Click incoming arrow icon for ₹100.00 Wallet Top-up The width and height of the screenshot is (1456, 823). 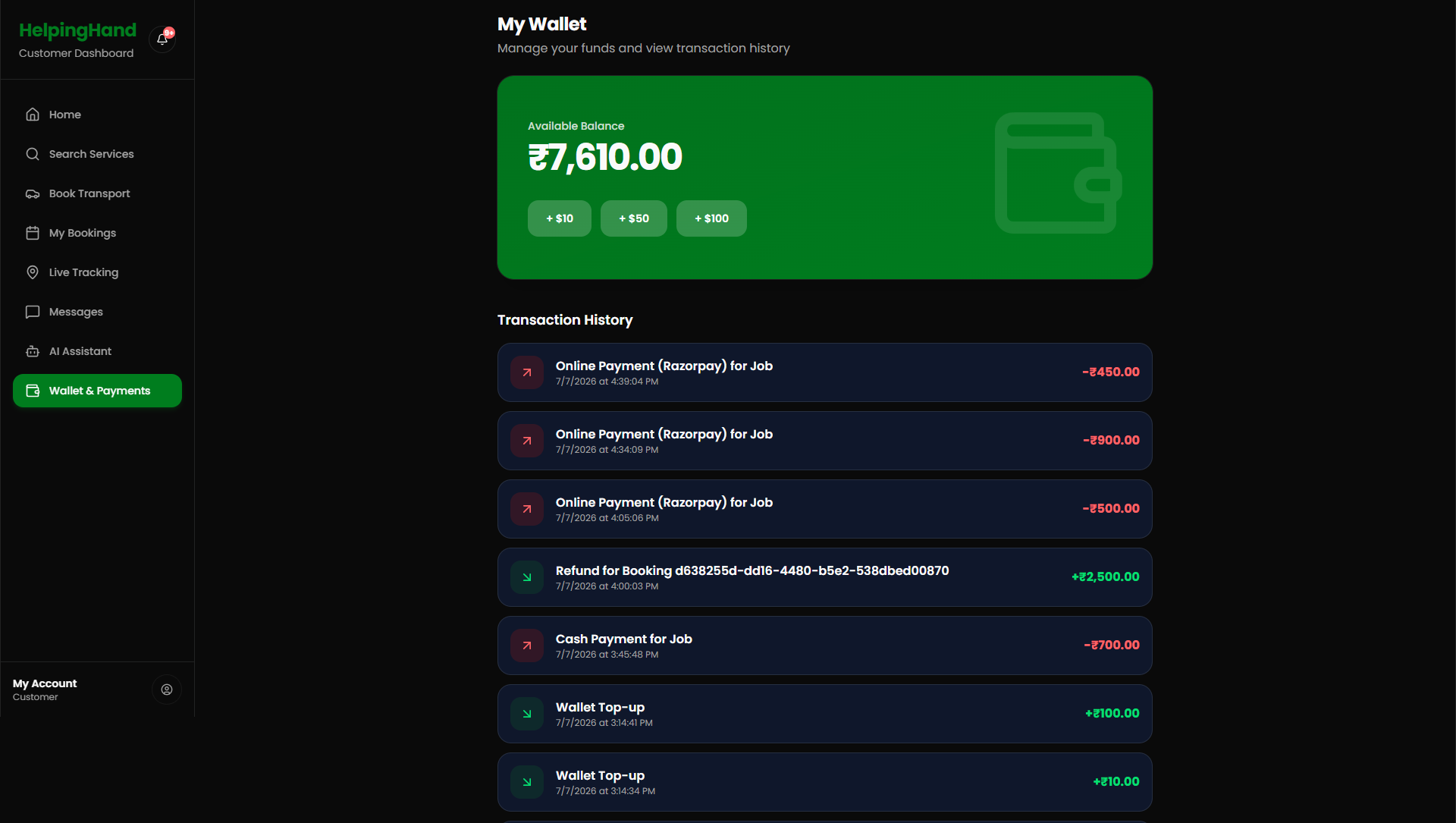pos(527,714)
